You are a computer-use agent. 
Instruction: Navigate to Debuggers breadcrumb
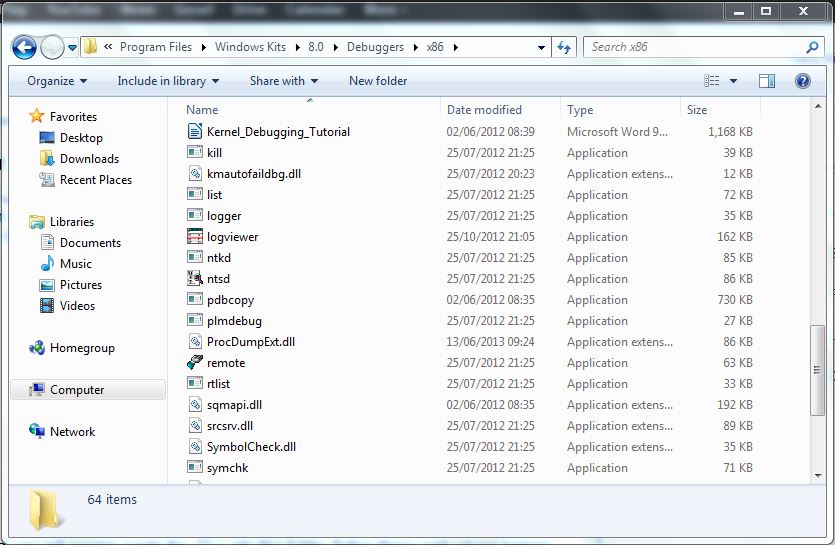pyautogui.click(x=375, y=47)
